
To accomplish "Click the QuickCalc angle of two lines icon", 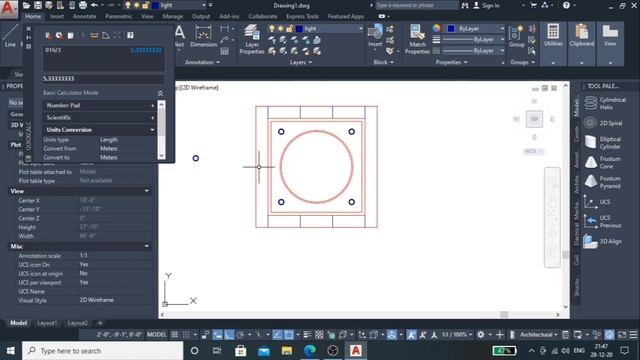I will 106,36.
